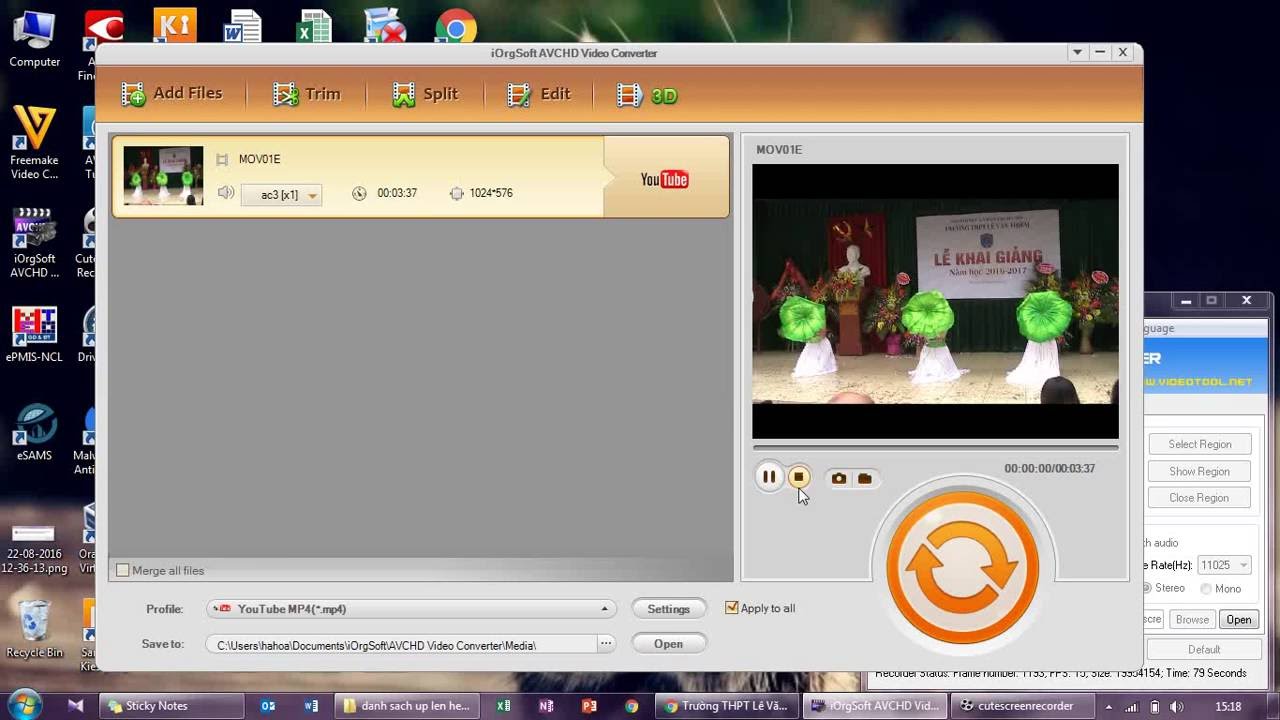Show hidden system tray icons
This screenshot has width=1280, height=720.
tap(1108, 706)
